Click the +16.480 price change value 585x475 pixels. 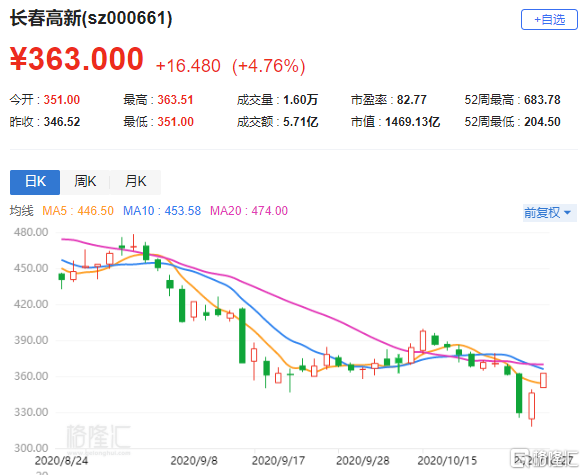tap(188, 66)
